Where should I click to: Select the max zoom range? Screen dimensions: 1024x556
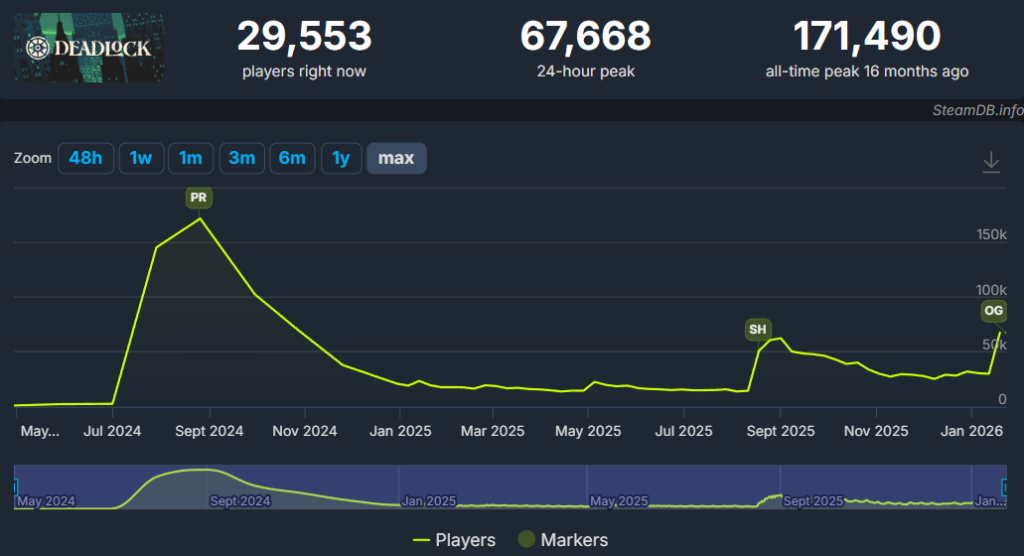(396, 158)
